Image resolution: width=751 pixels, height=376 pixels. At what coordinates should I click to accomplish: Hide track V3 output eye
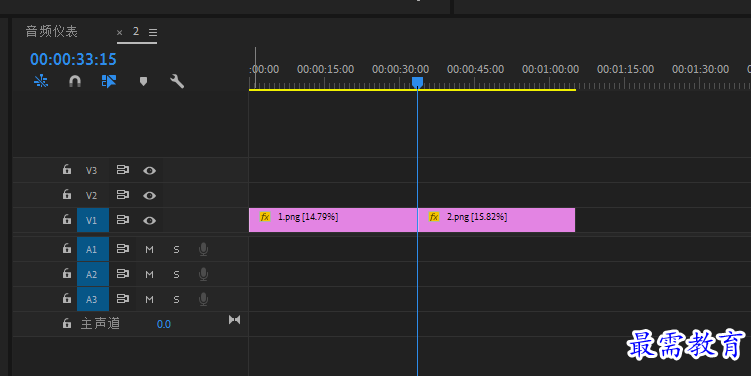click(x=149, y=171)
